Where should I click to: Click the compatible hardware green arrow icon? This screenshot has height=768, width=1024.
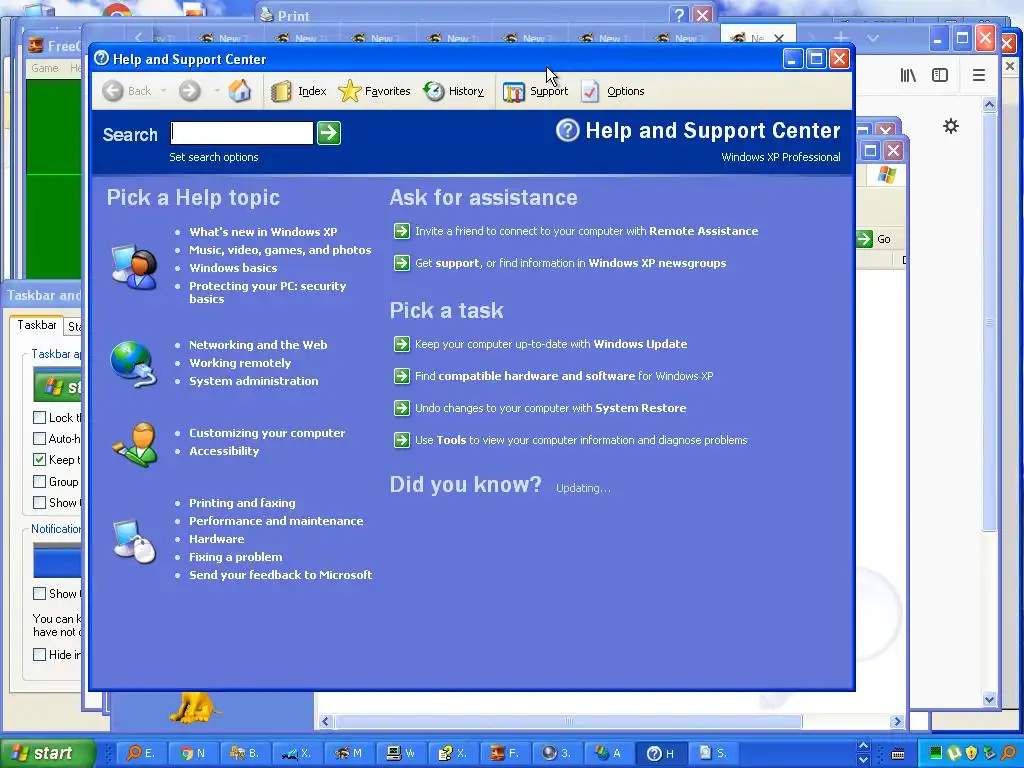click(x=402, y=376)
